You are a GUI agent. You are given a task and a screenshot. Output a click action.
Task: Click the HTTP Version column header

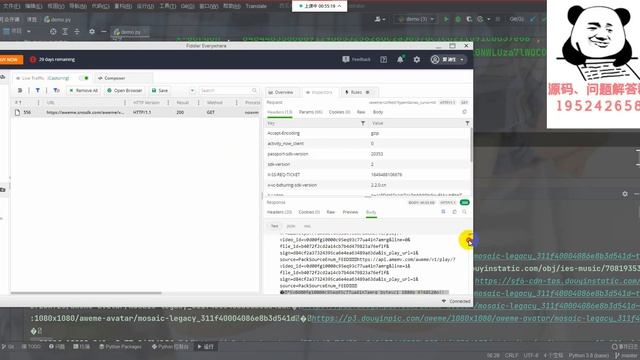click(146, 102)
